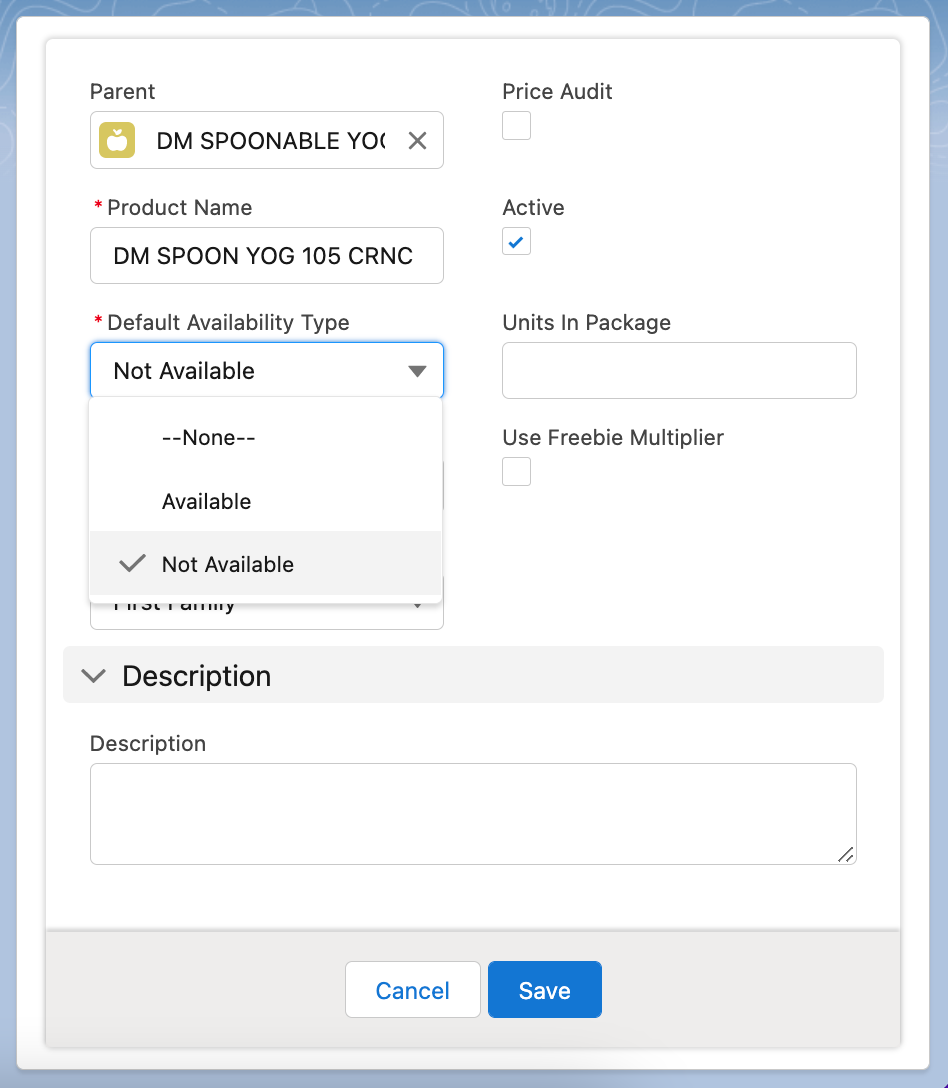The width and height of the screenshot is (948, 1088).
Task: Click into the Units In Package field
Action: pos(678,371)
